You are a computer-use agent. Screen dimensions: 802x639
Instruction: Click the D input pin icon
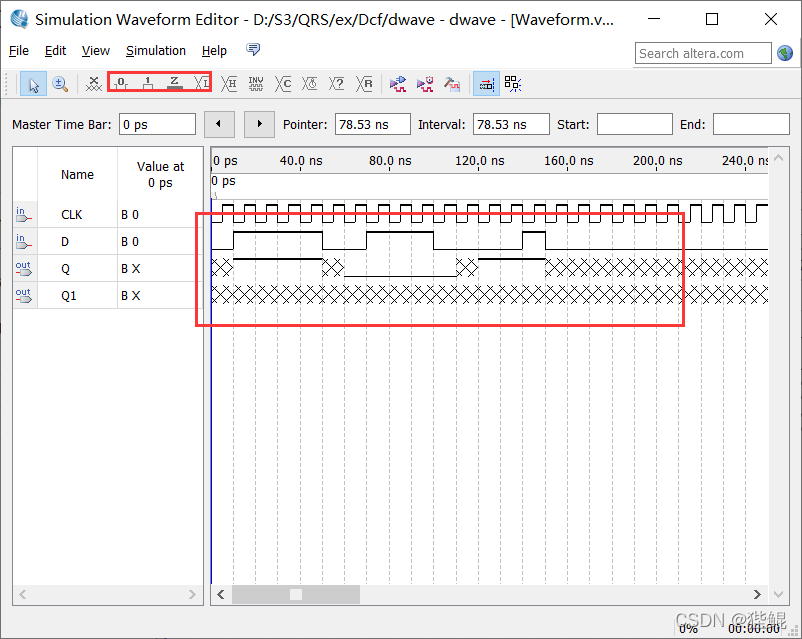(x=24, y=241)
